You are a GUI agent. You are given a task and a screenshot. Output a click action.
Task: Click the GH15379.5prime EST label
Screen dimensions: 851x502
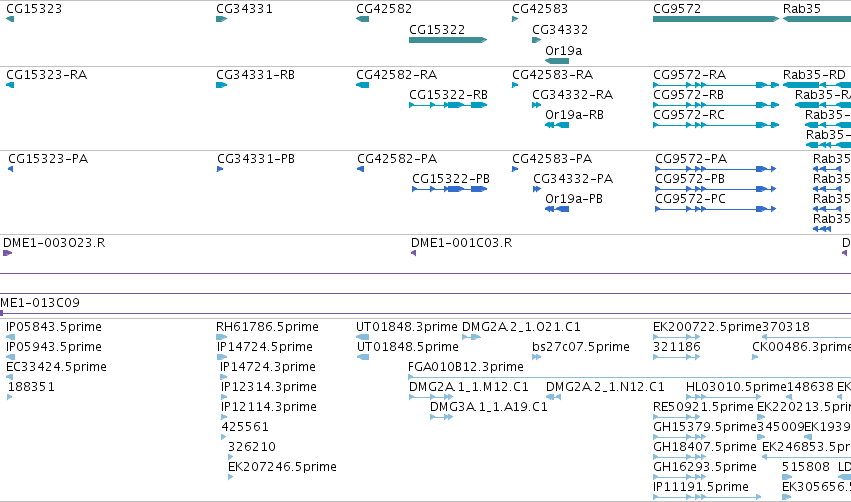tap(705, 427)
